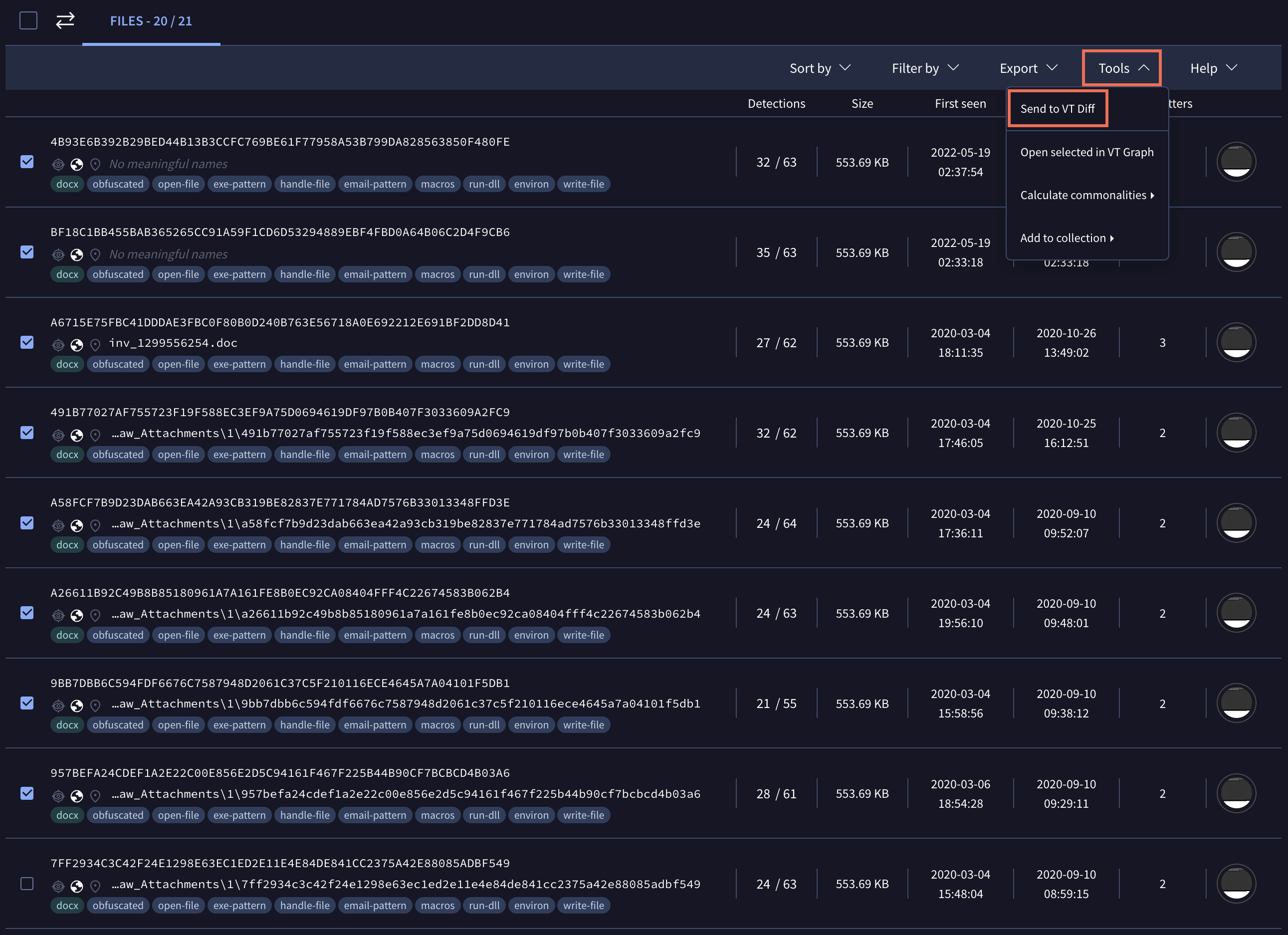Viewport: 1288px width, 935px height.
Task: Switch to the FILES - 20 / 21 tab
Action: pos(151,21)
